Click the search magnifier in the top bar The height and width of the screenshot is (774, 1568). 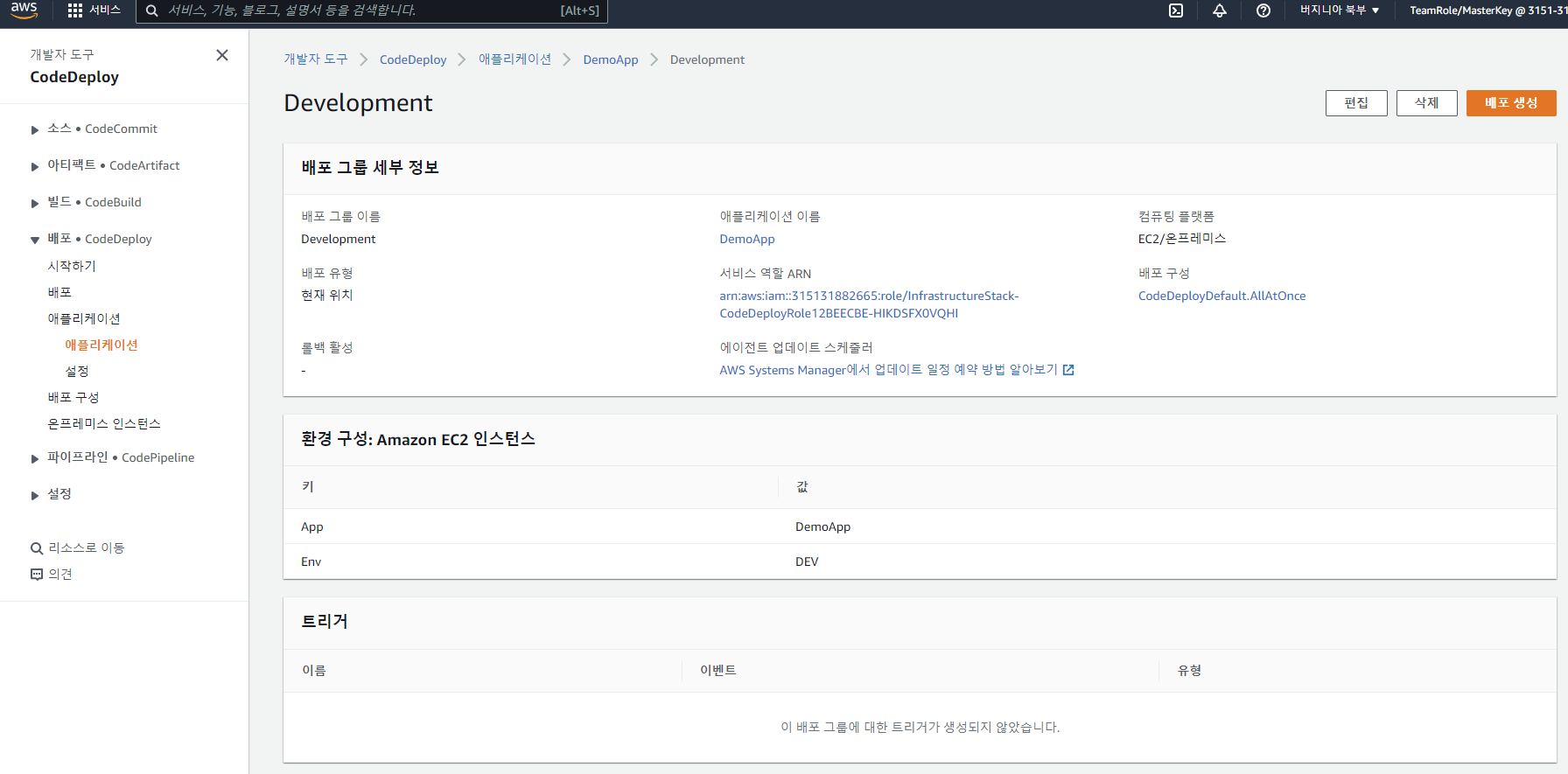152,10
